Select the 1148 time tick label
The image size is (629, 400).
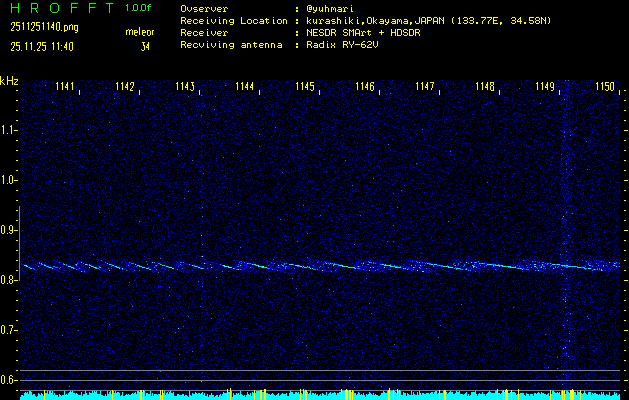[x=485, y=88]
